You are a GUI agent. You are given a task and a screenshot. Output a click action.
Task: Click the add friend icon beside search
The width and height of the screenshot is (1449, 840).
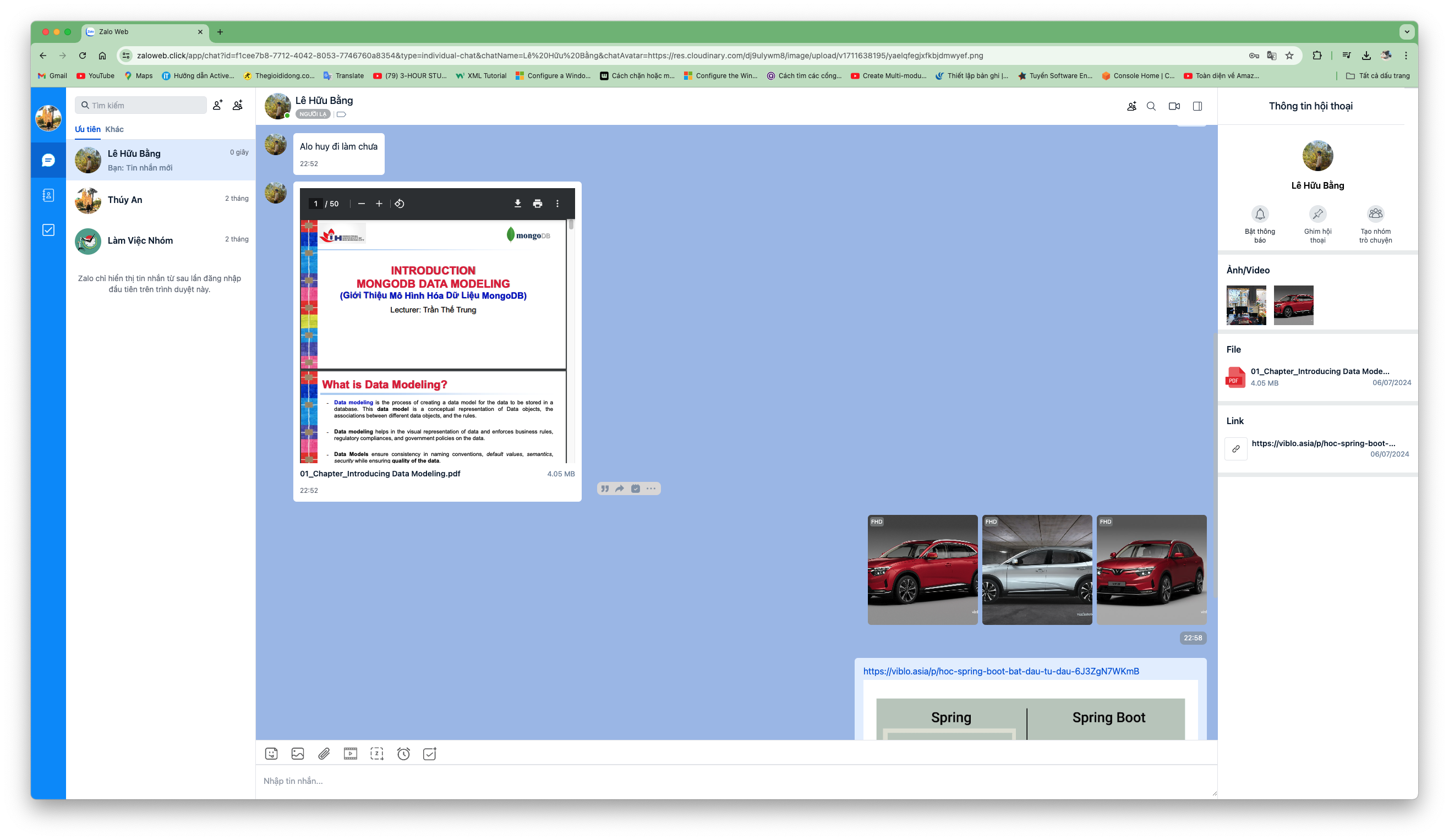click(217, 105)
